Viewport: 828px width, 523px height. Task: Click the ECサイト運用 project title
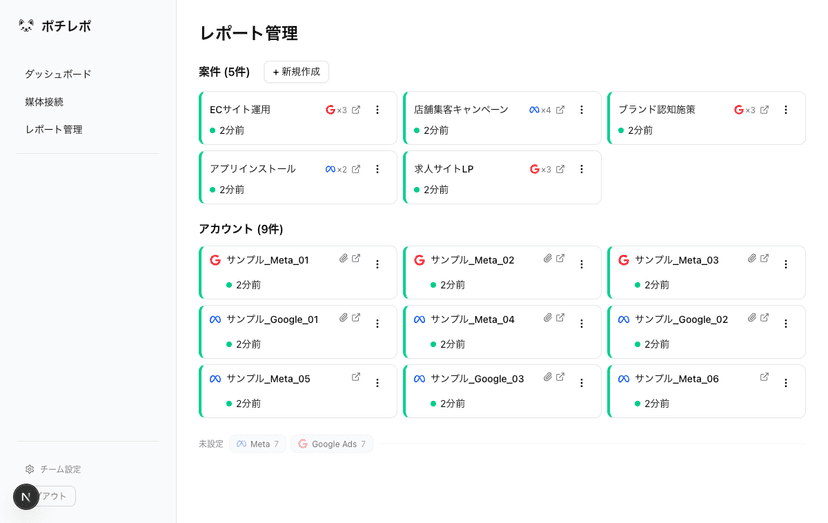coord(240,110)
